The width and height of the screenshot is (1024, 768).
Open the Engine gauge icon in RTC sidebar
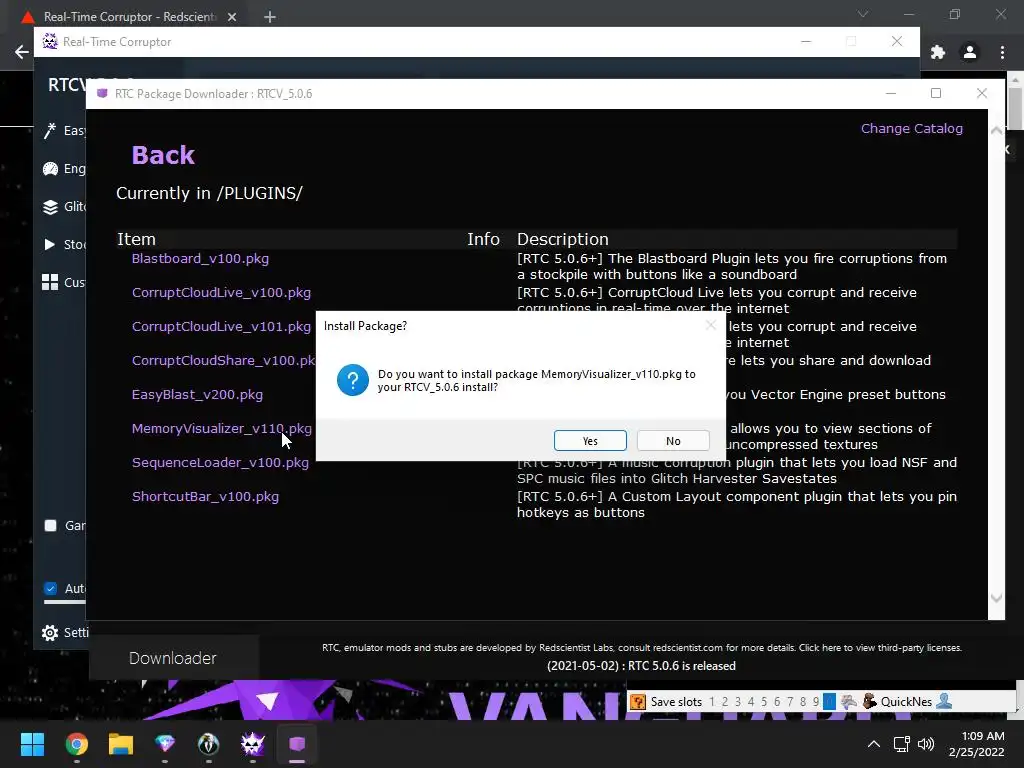pos(50,168)
